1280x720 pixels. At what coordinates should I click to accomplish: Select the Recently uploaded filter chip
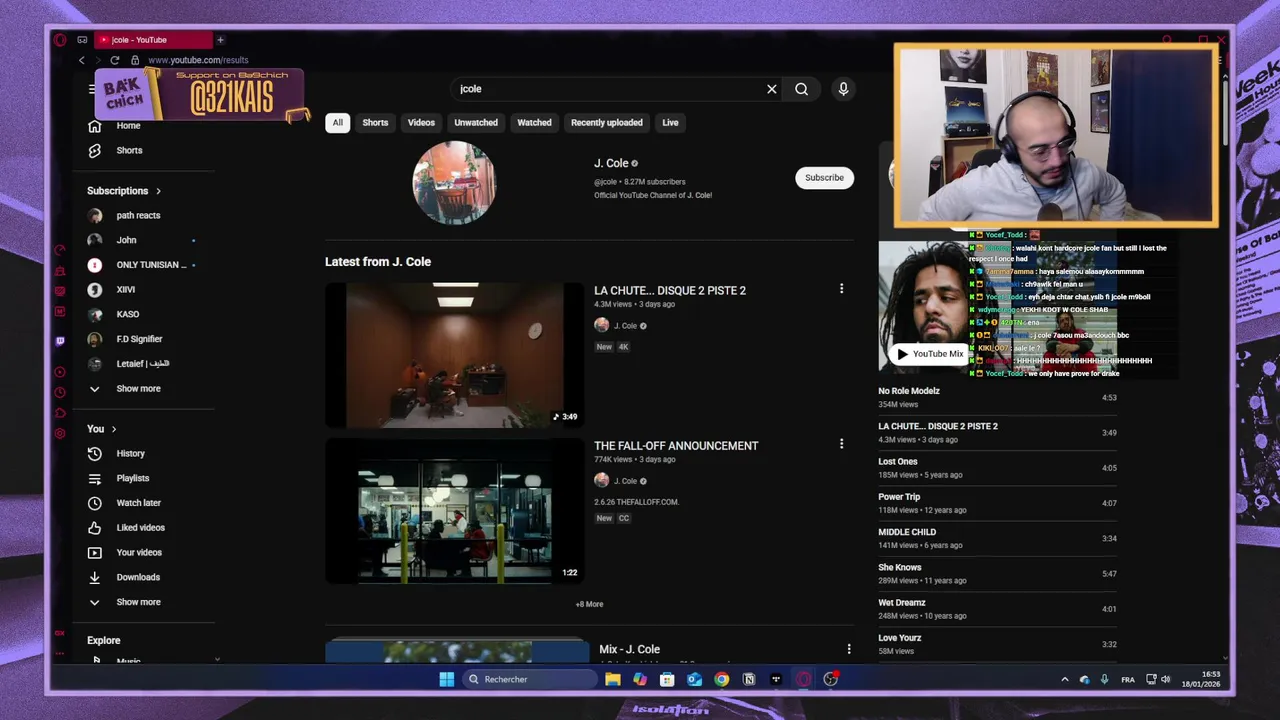(x=607, y=123)
